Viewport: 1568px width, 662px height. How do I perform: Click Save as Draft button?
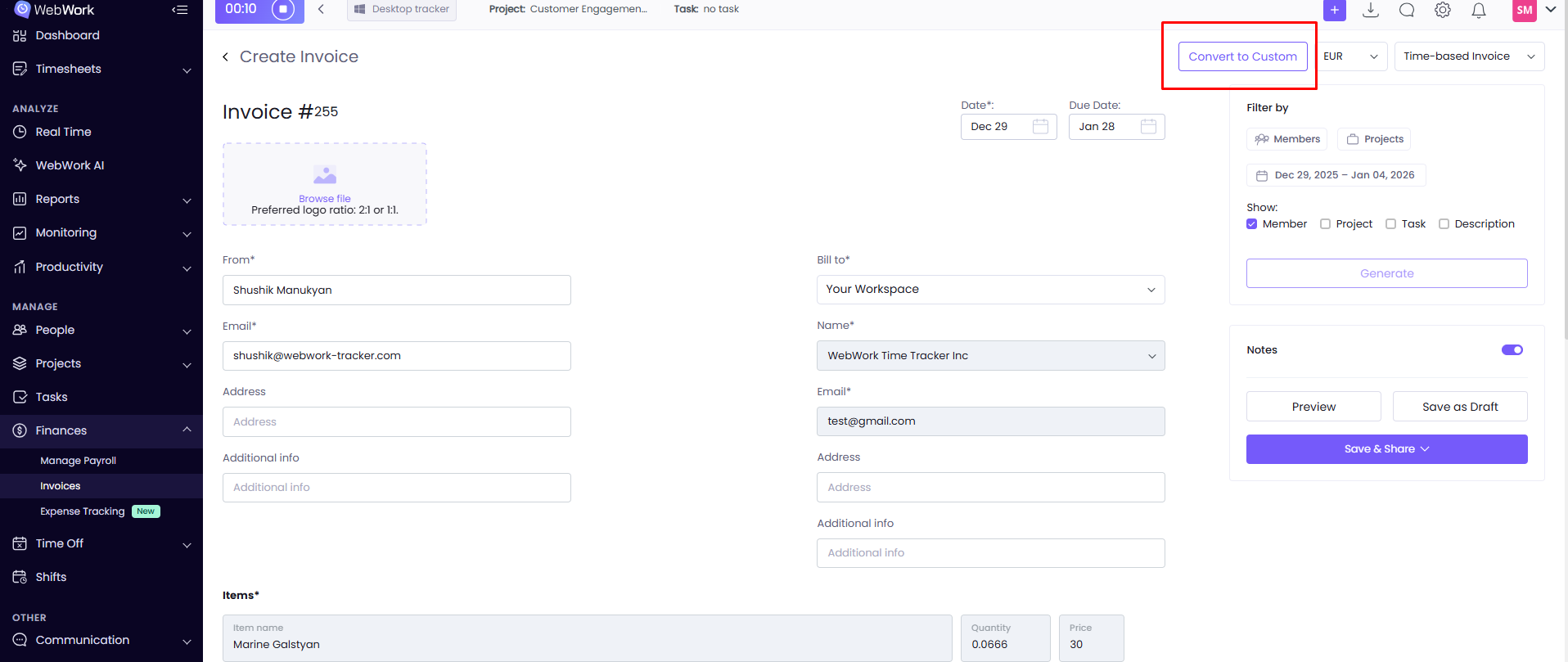point(1460,407)
